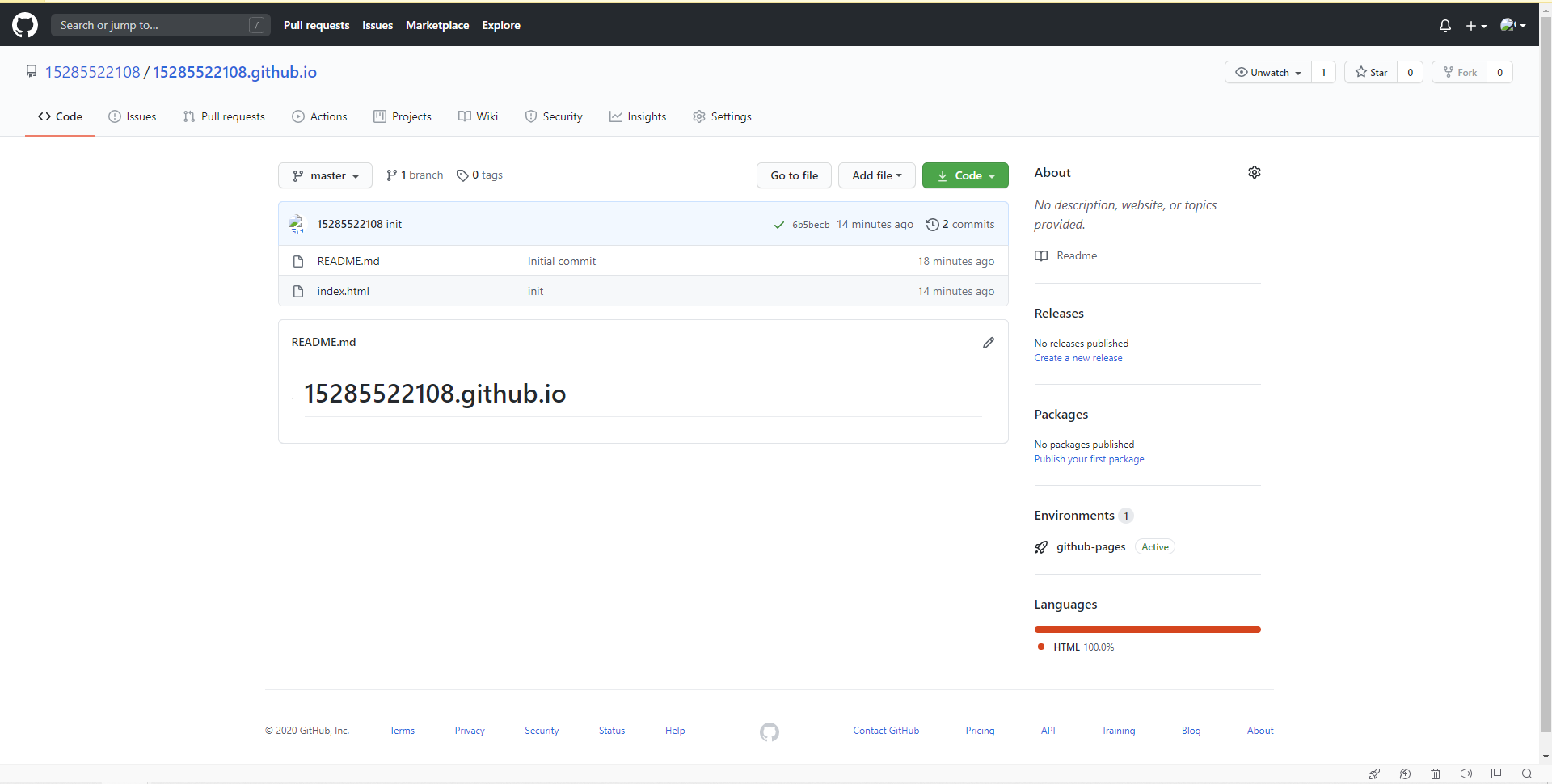Image resolution: width=1552 pixels, height=784 pixels.
Task: Switch to the repository Pull requests tab
Action: [224, 116]
